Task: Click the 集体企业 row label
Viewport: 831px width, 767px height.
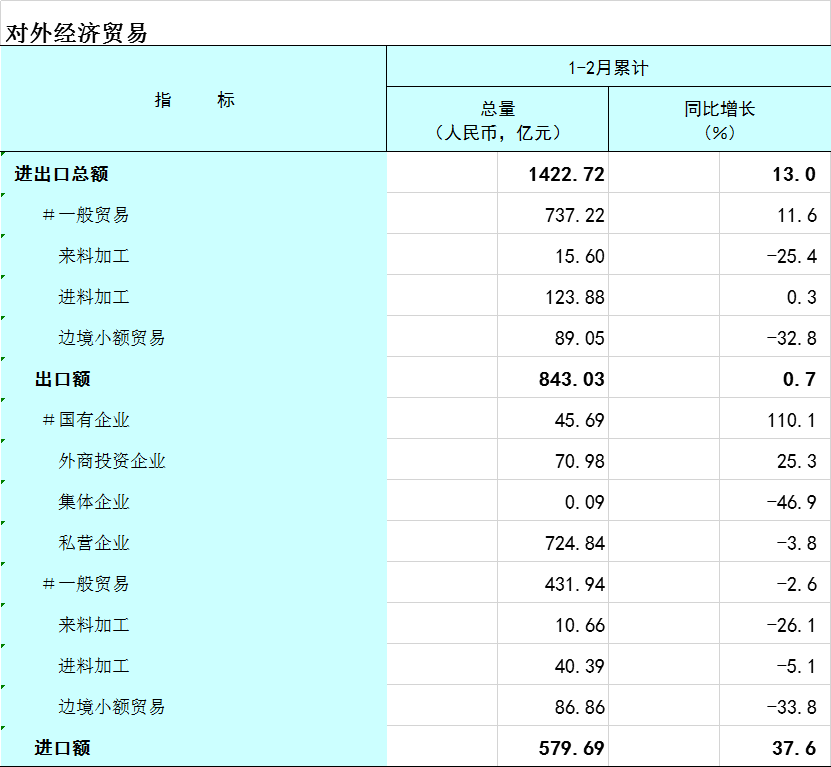Action: coord(94,502)
